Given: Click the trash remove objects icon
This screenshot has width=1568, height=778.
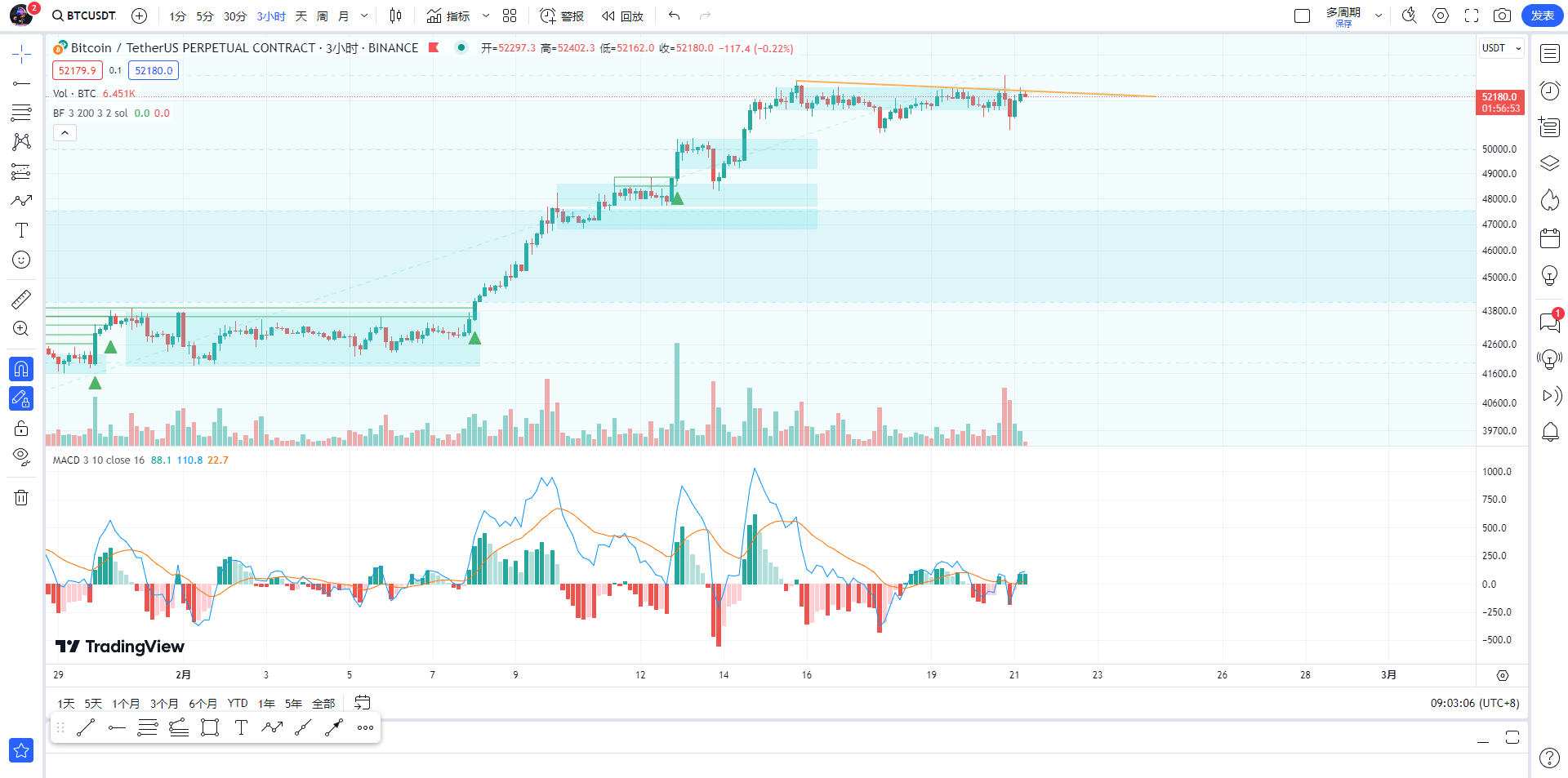Looking at the screenshot, I should pos(21,497).
